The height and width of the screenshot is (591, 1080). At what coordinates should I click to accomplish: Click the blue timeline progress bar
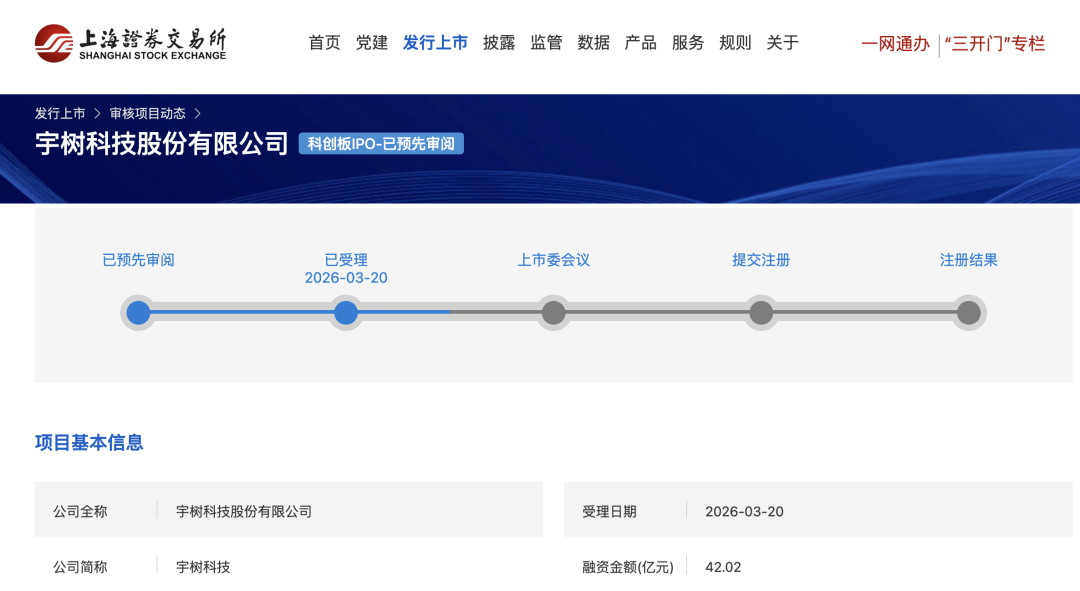click(400, 313)
